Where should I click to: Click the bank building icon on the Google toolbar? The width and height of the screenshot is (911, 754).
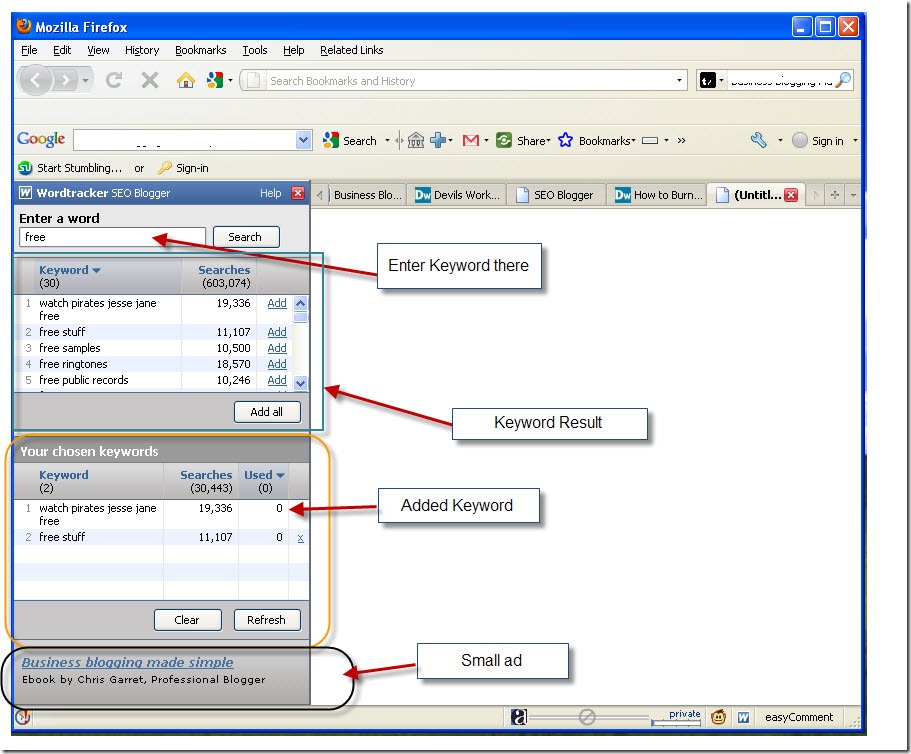point(415,140)
